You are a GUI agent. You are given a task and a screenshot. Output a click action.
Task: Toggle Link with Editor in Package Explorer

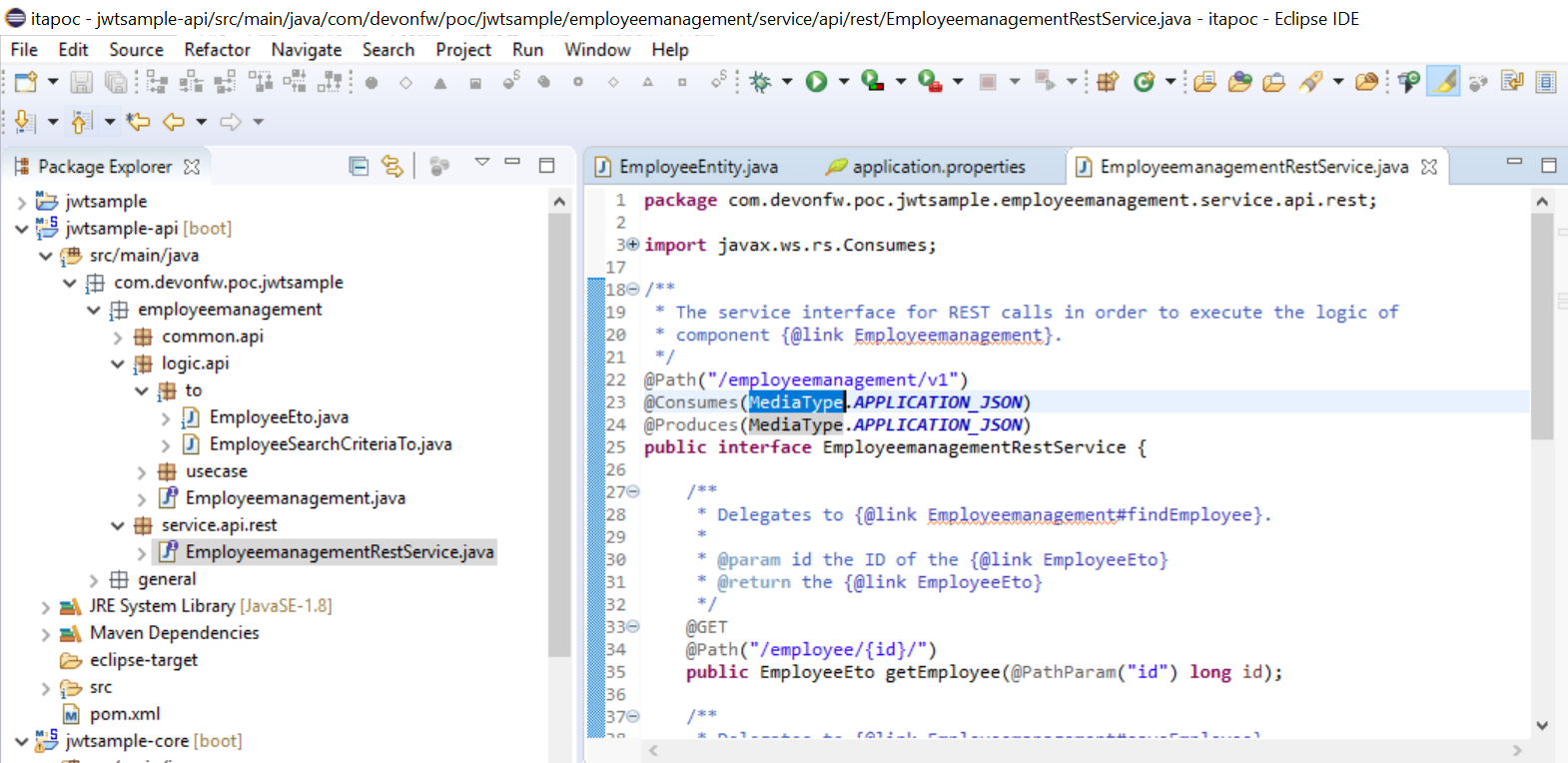click(x=392, y=166)
